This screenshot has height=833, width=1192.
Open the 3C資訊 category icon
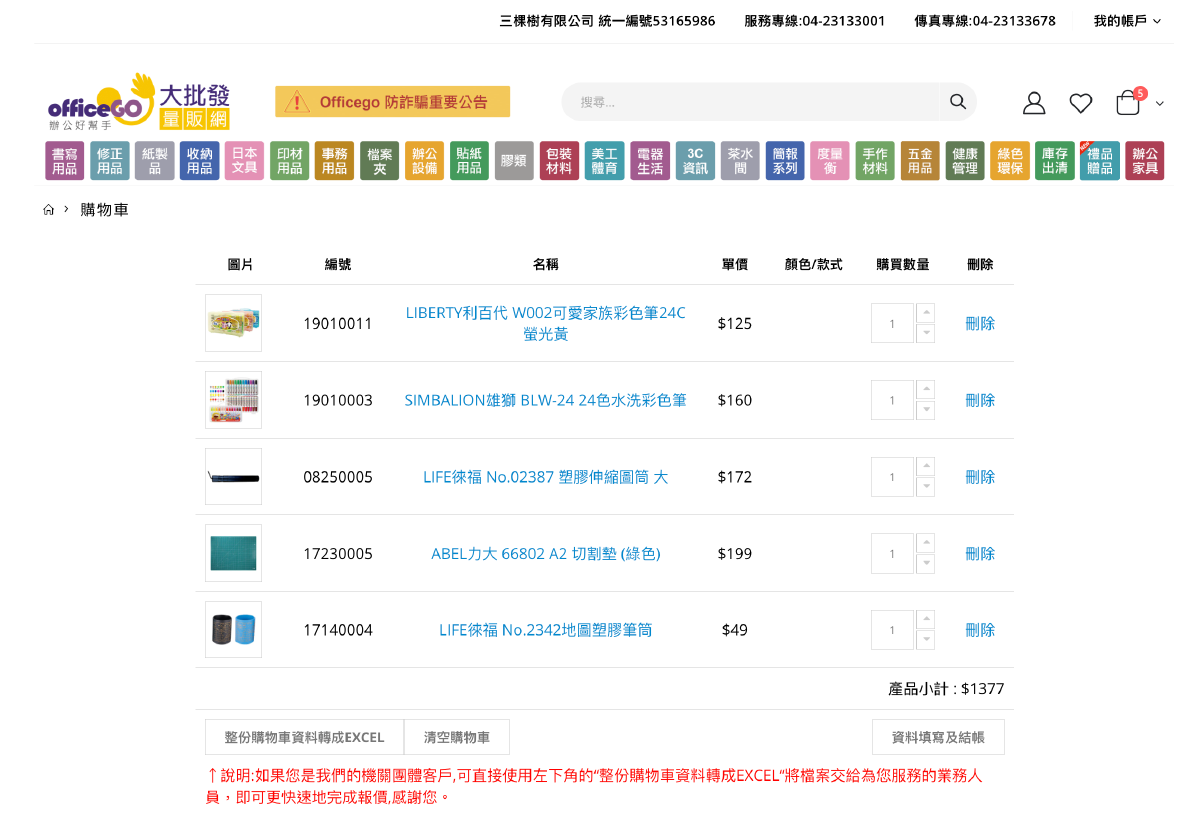[x=695, y=161]
